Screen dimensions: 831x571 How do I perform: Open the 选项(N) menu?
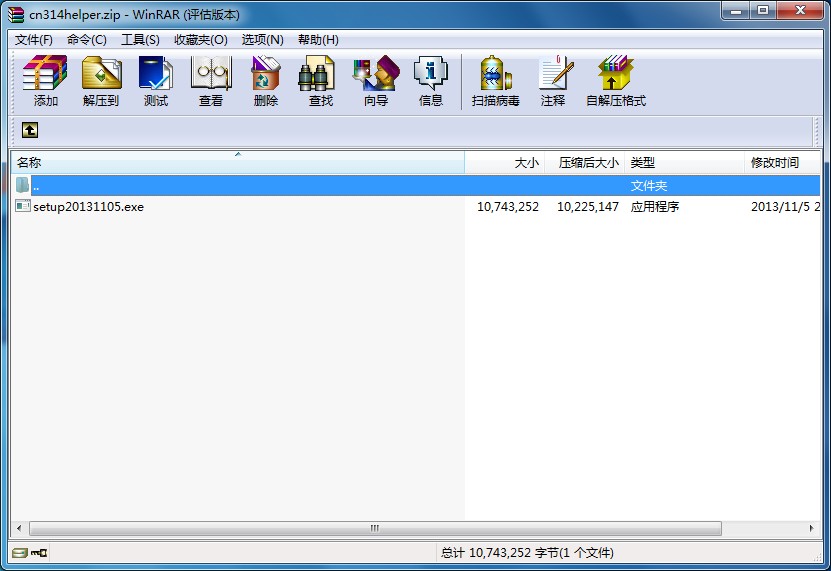click(262, 40)
